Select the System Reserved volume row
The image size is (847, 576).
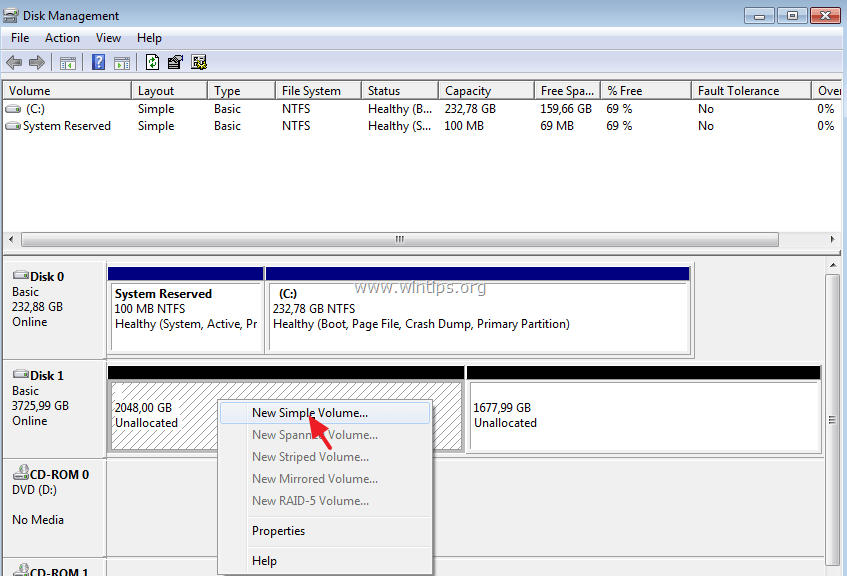tap(66, 125)
